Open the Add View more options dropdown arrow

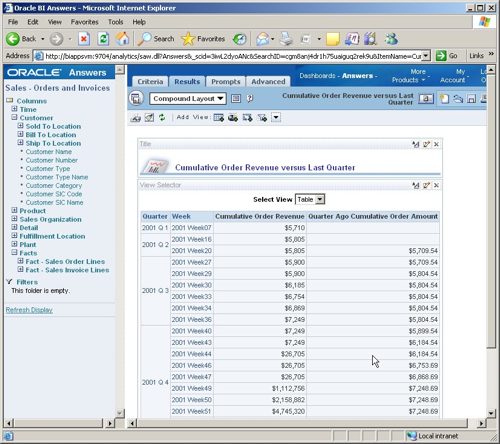276,118
